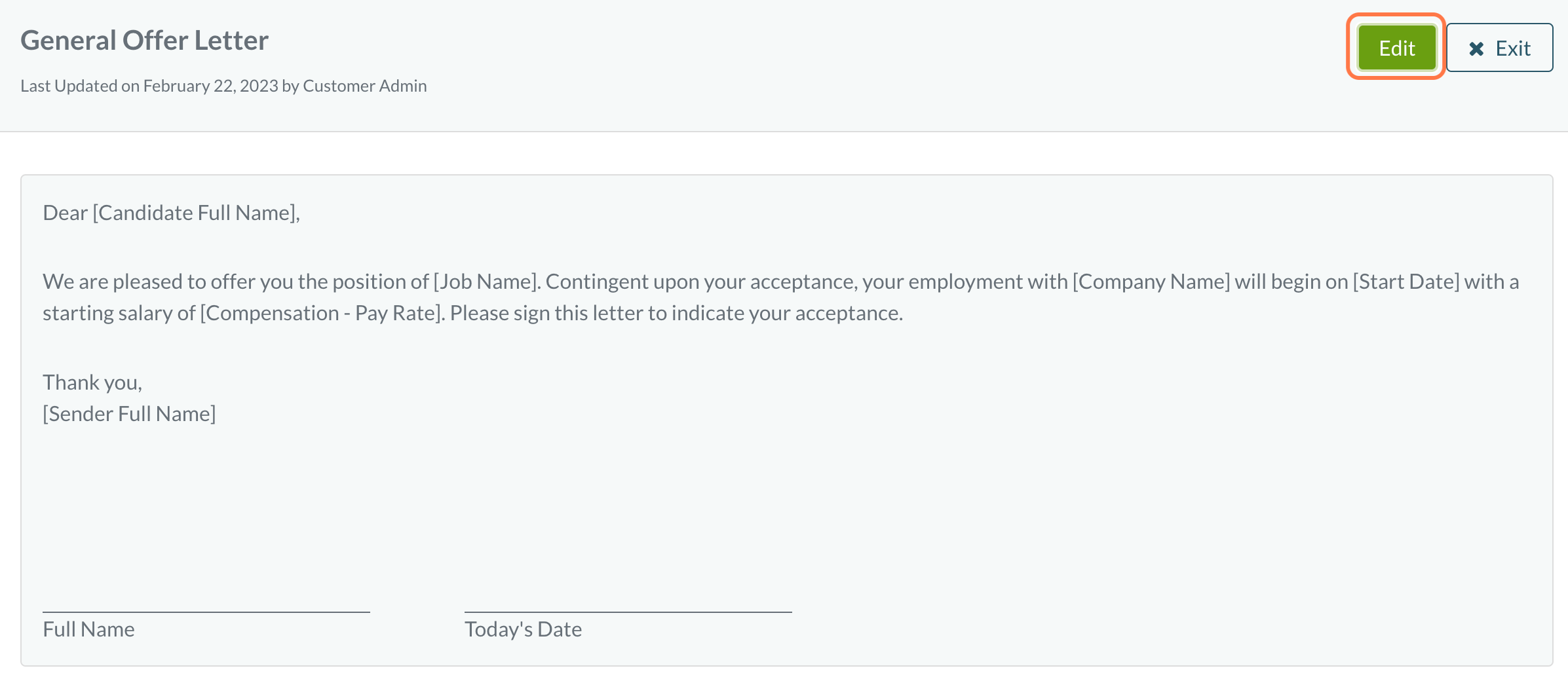Click the green Edit button
Image resolution: width=1568 pixels, height=683 pixels.
pyautogui.click(x=1396, y=48)
